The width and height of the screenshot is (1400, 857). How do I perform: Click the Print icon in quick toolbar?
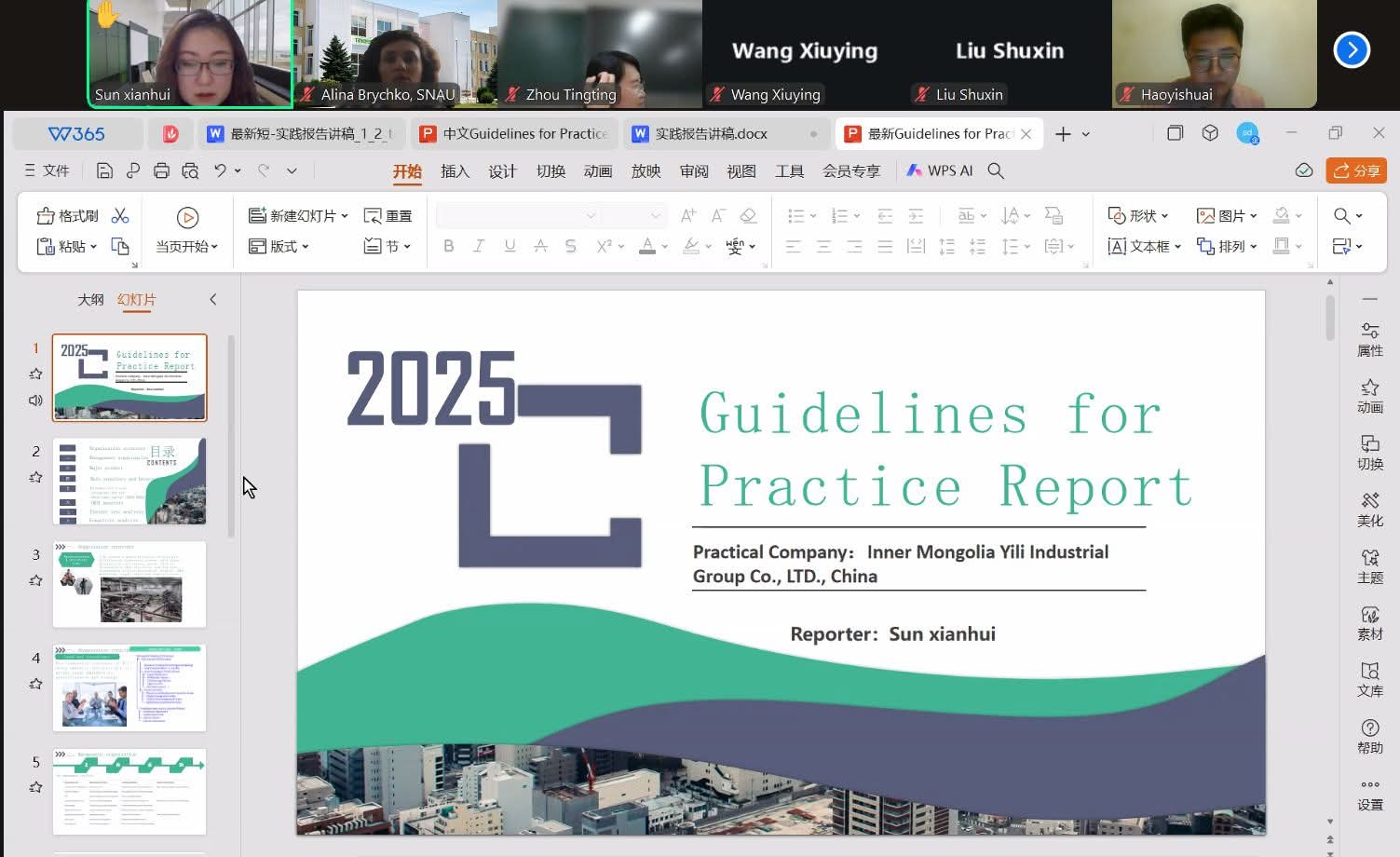[161, 170]
